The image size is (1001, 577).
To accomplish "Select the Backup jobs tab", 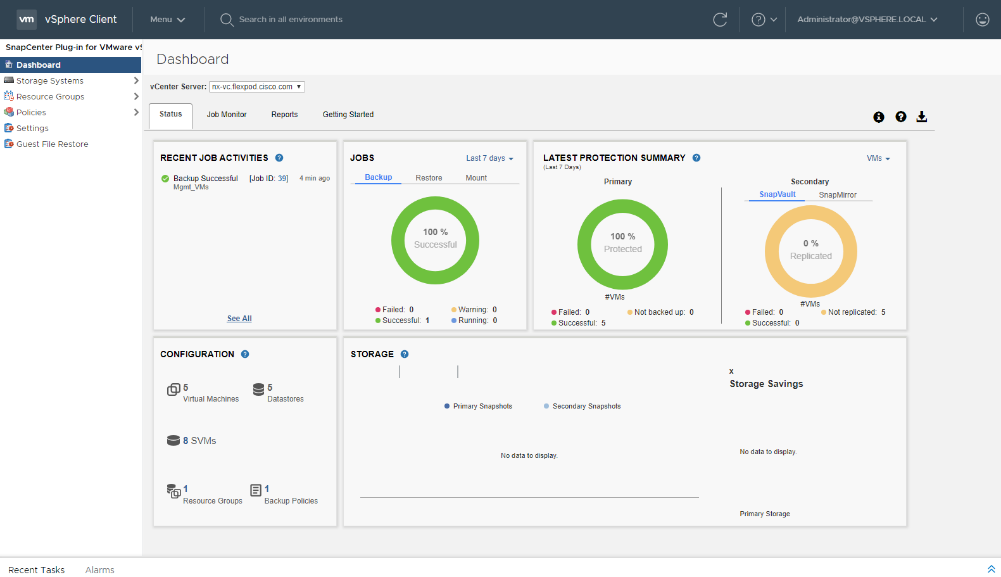I will click(x=378, y=177).
